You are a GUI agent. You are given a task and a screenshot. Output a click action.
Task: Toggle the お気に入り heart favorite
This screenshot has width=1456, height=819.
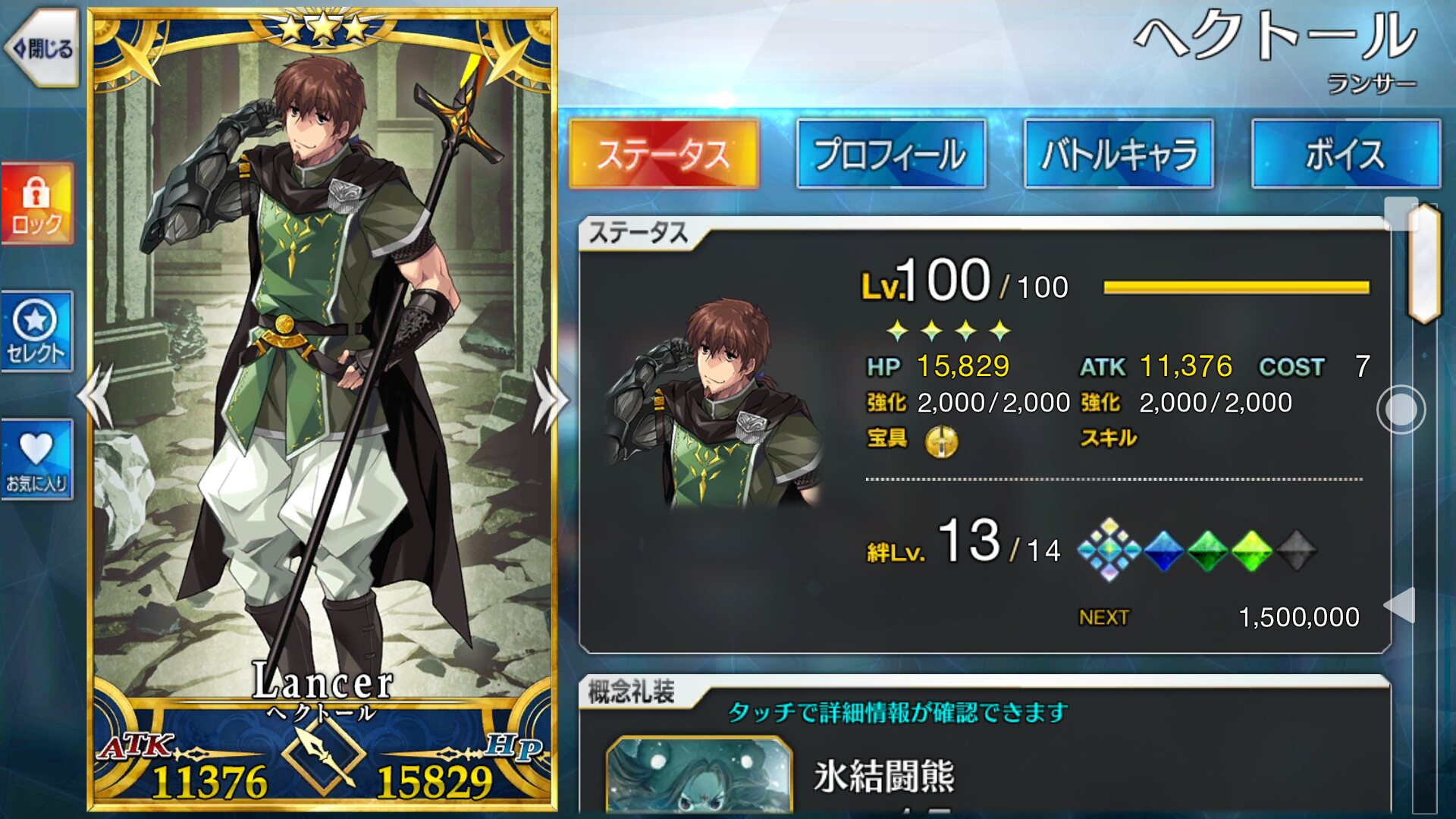coord(36,460)
